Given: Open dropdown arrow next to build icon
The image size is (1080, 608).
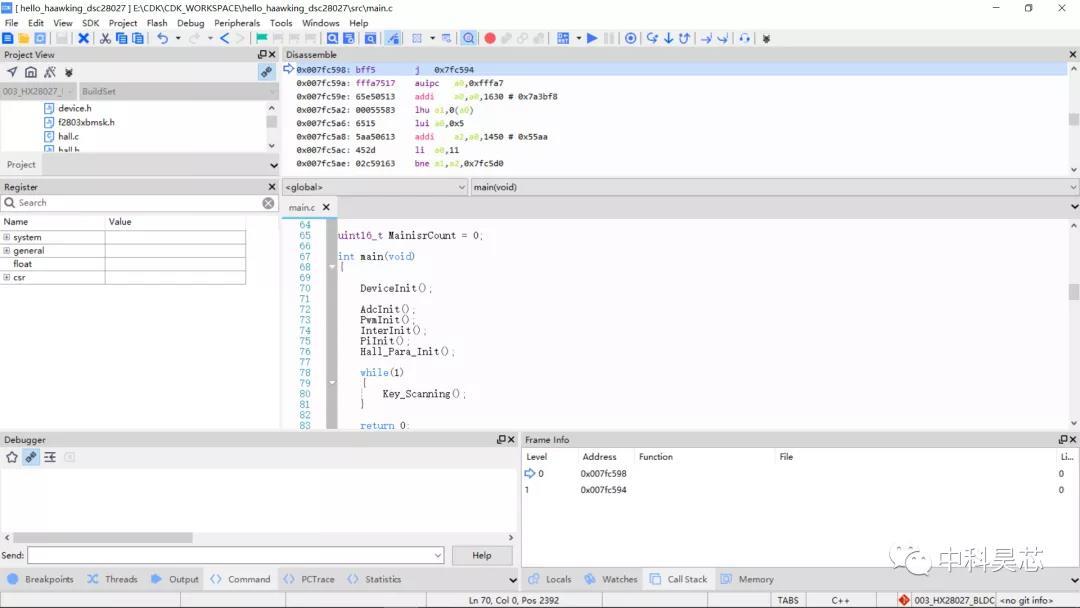Looking at the screenshot, I should [x=579, y=39].
